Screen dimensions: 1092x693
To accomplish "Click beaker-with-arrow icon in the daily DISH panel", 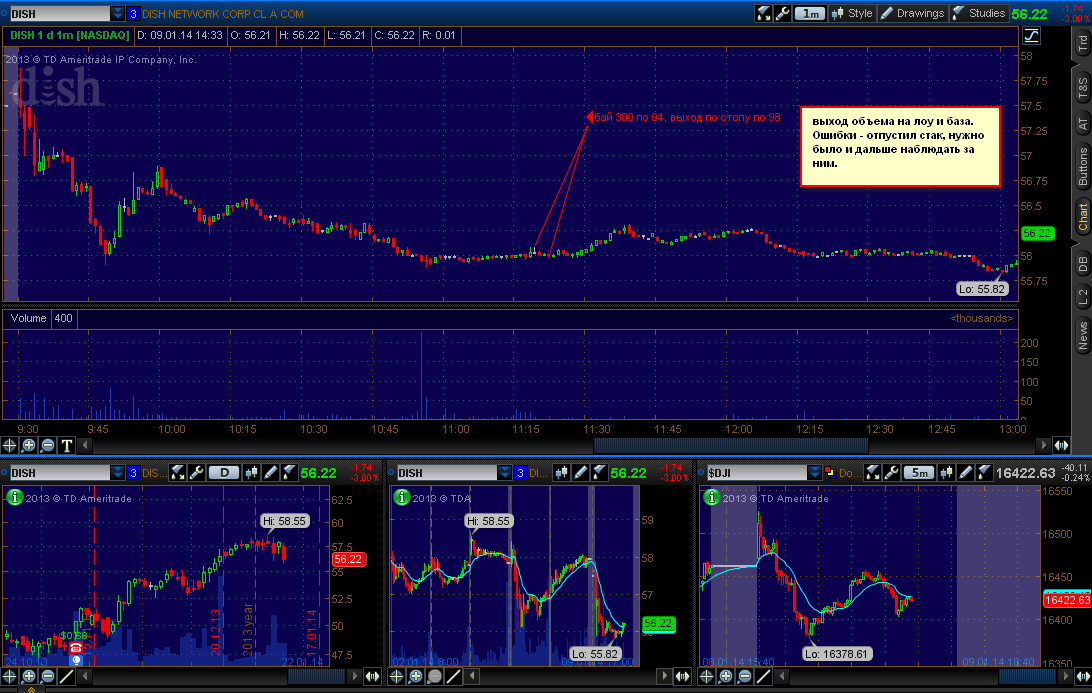I will click(178, 473).
